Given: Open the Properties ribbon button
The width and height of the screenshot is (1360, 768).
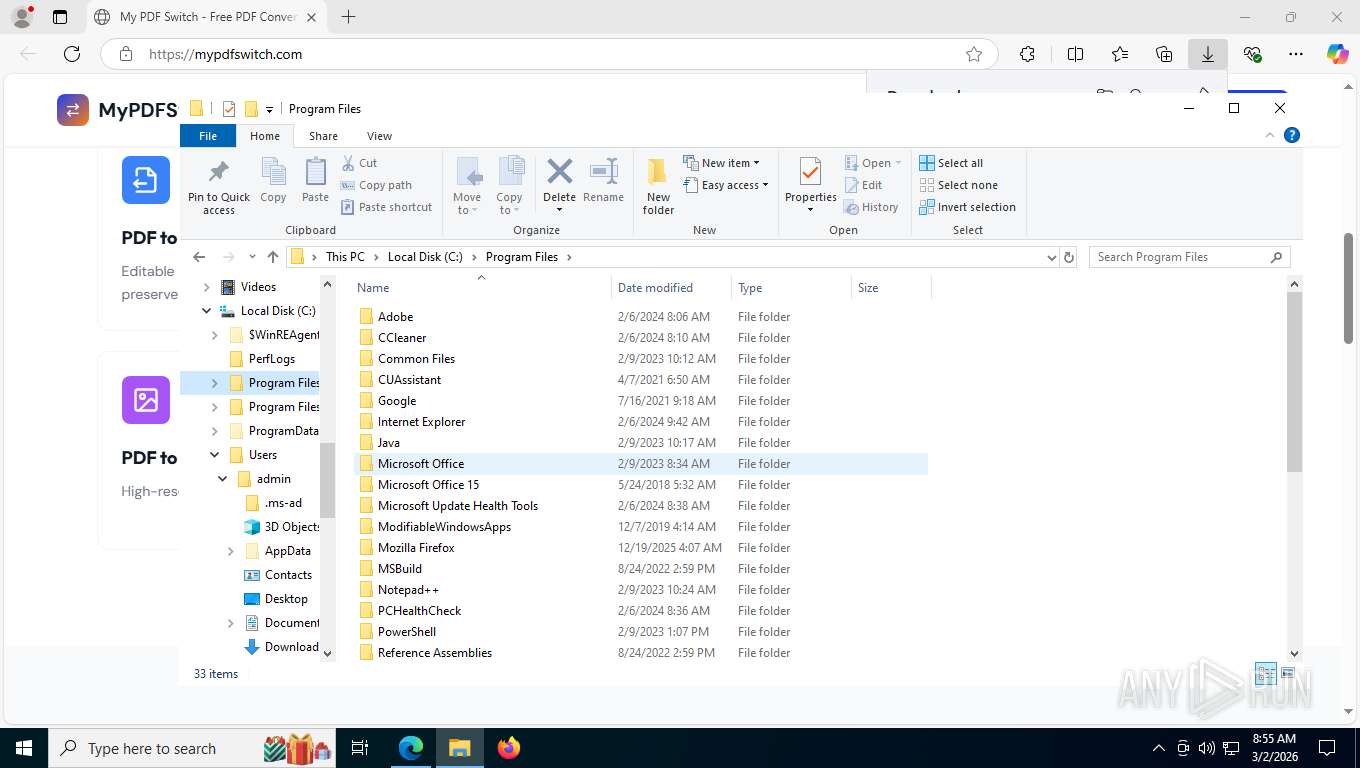Looking at the screenshot, I should click(810, 185).
